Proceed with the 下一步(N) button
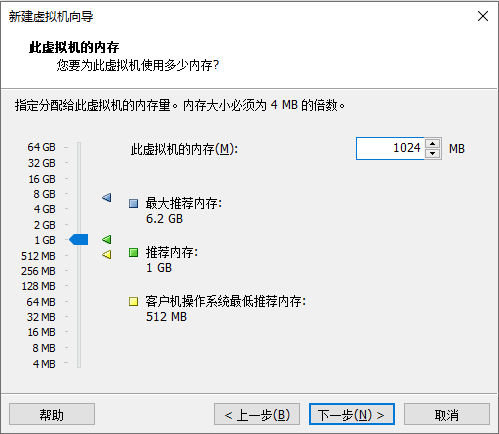The height and width of the screenshot is (434, 499). tap(352, 414)
